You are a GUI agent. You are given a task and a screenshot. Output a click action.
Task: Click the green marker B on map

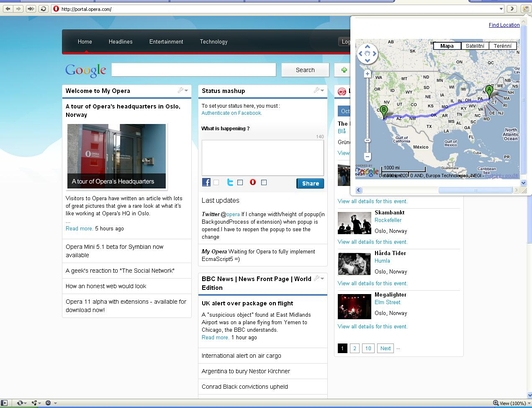pyautogui.click(x=384, y=111)
